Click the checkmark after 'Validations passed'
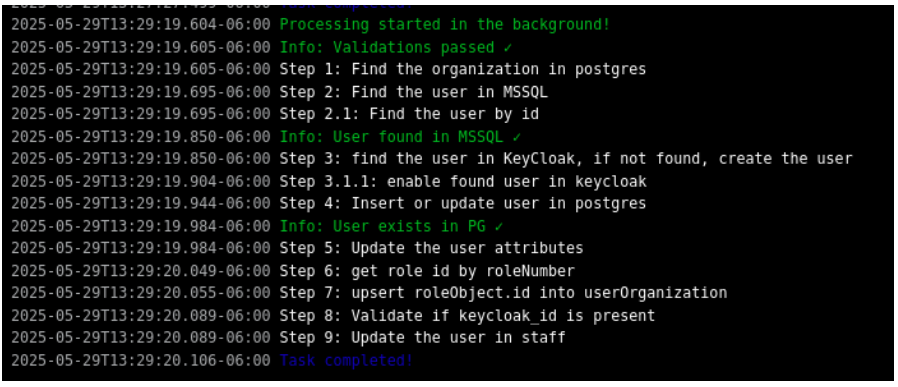Viewport: 898px width, 387px height. pos(507,48)
